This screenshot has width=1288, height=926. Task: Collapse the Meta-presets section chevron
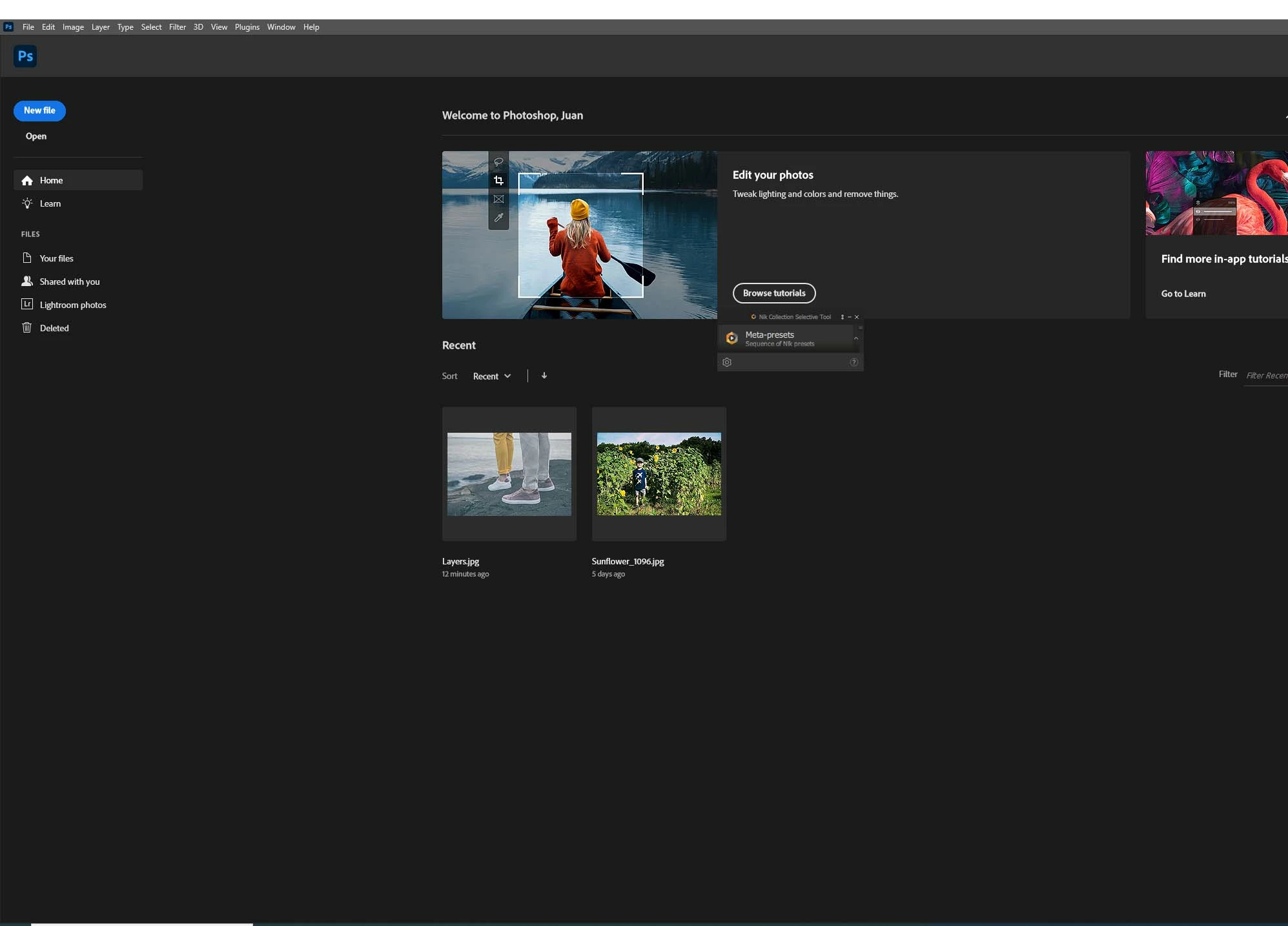click(x=856, y=338)
